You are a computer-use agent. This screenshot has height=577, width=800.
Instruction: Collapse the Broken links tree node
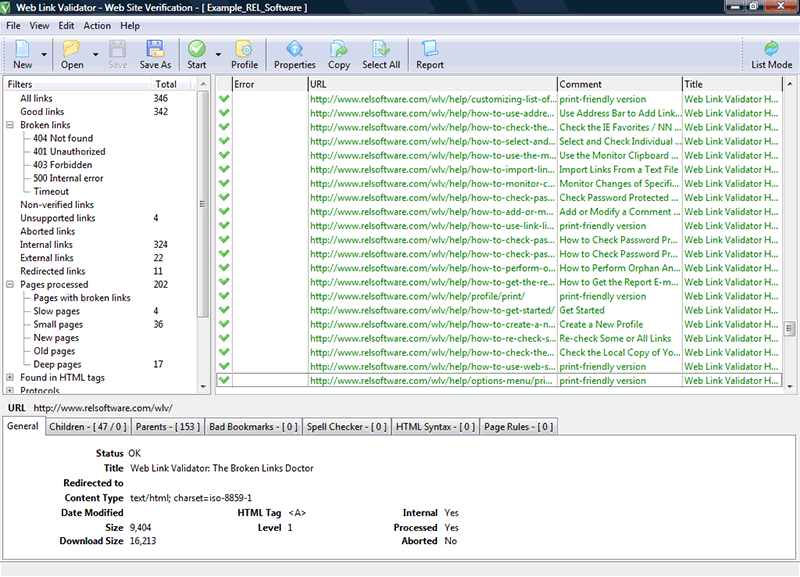tap(10, 125)
